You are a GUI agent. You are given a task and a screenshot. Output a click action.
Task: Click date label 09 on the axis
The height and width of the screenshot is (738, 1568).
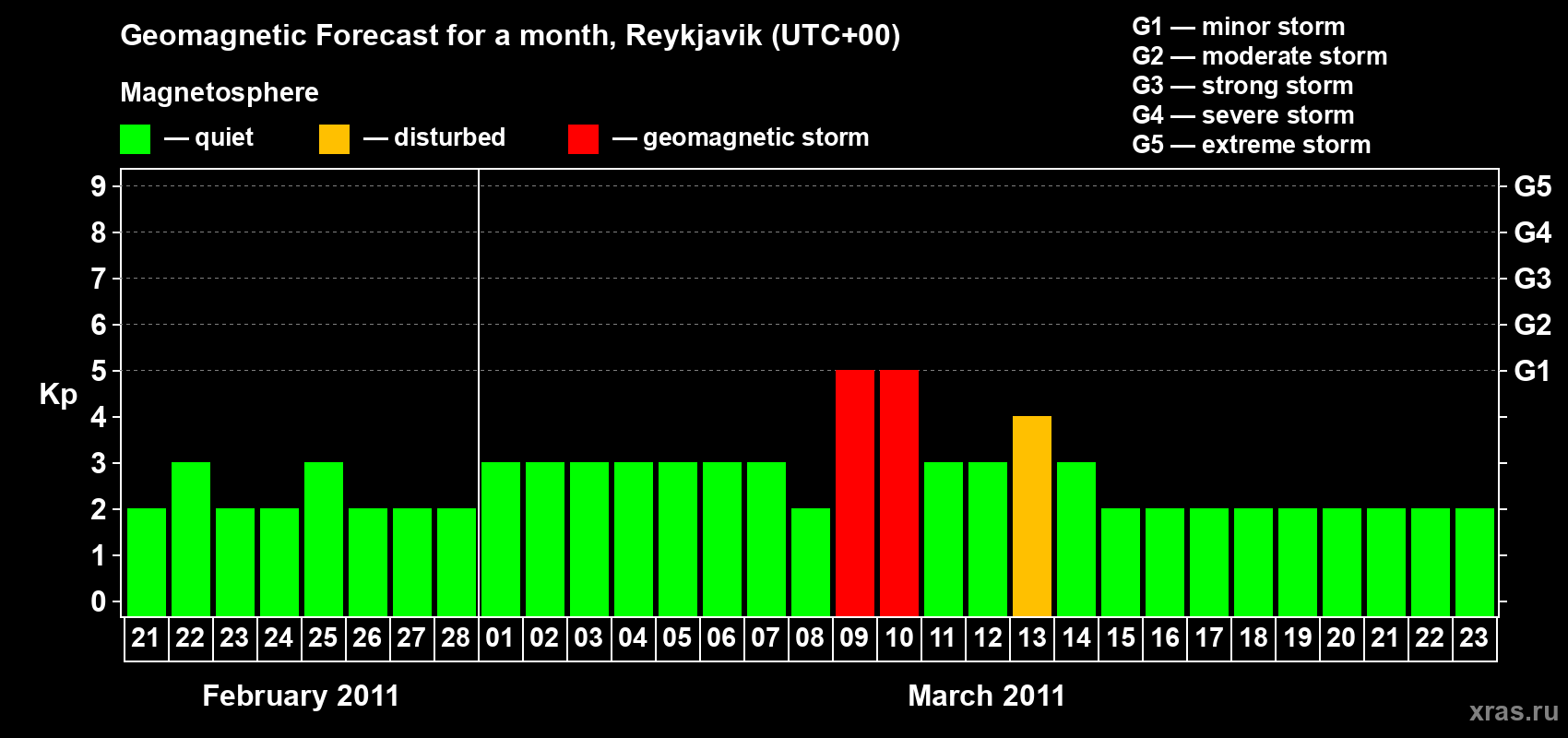click(854, 637)
